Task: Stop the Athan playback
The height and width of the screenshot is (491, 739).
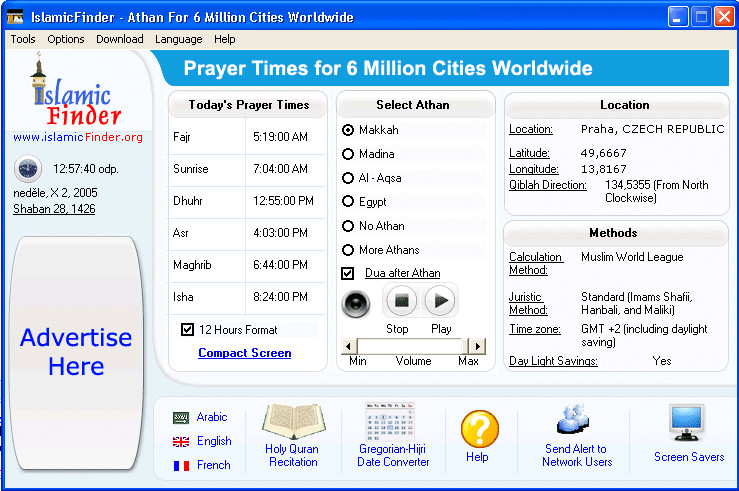Action: 402,301
